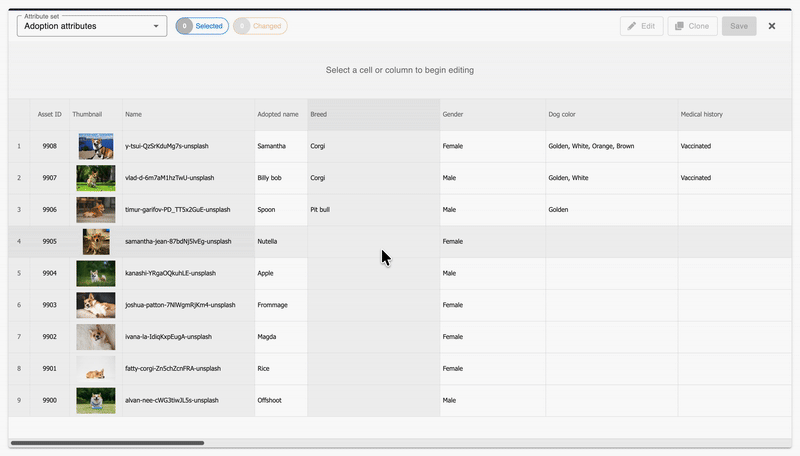The height and width of the screenshot is (456, 800).
Task: Select the Gender column header
Action: (492, 114)
